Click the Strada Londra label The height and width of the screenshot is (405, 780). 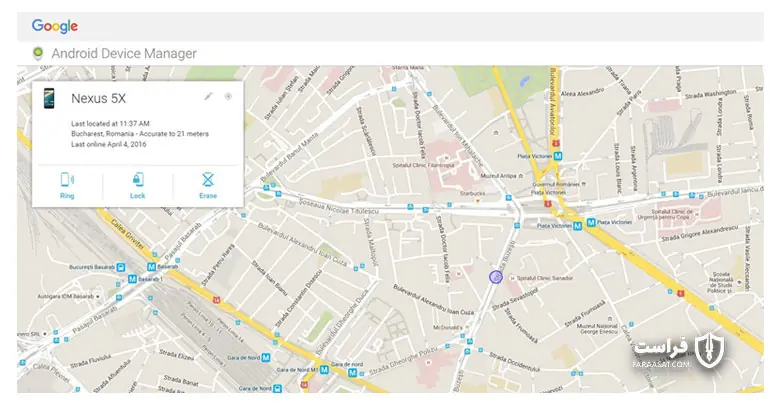(x=719, y=165)
